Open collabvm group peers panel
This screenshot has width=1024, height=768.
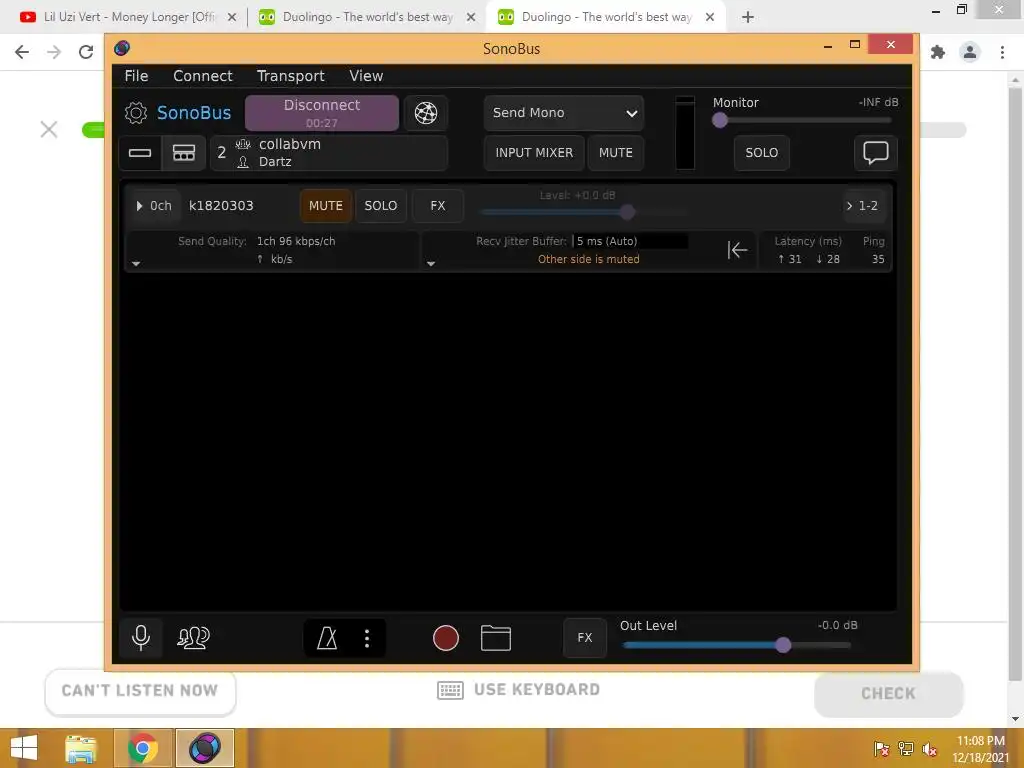tap(329, 153)
